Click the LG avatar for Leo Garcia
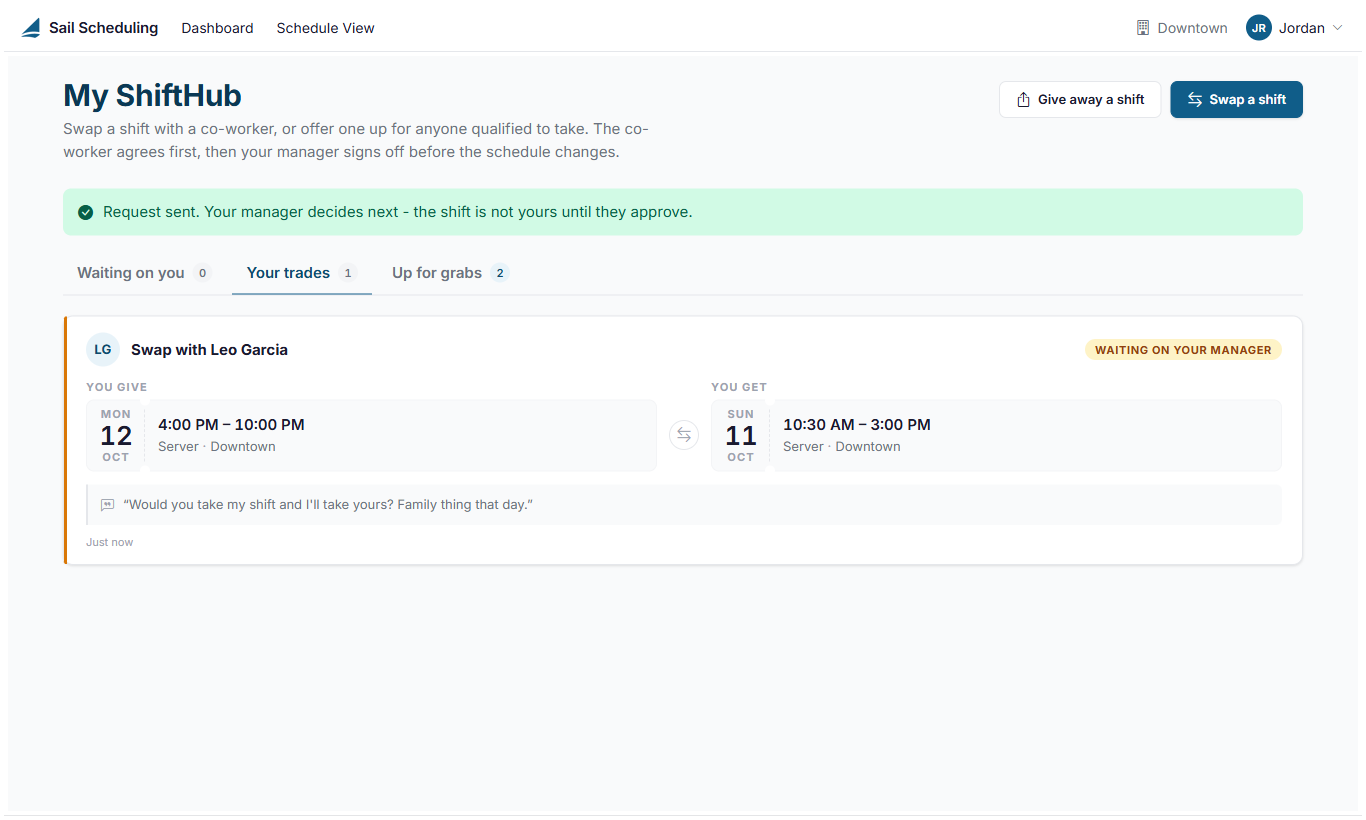 (x=103, y=350)
